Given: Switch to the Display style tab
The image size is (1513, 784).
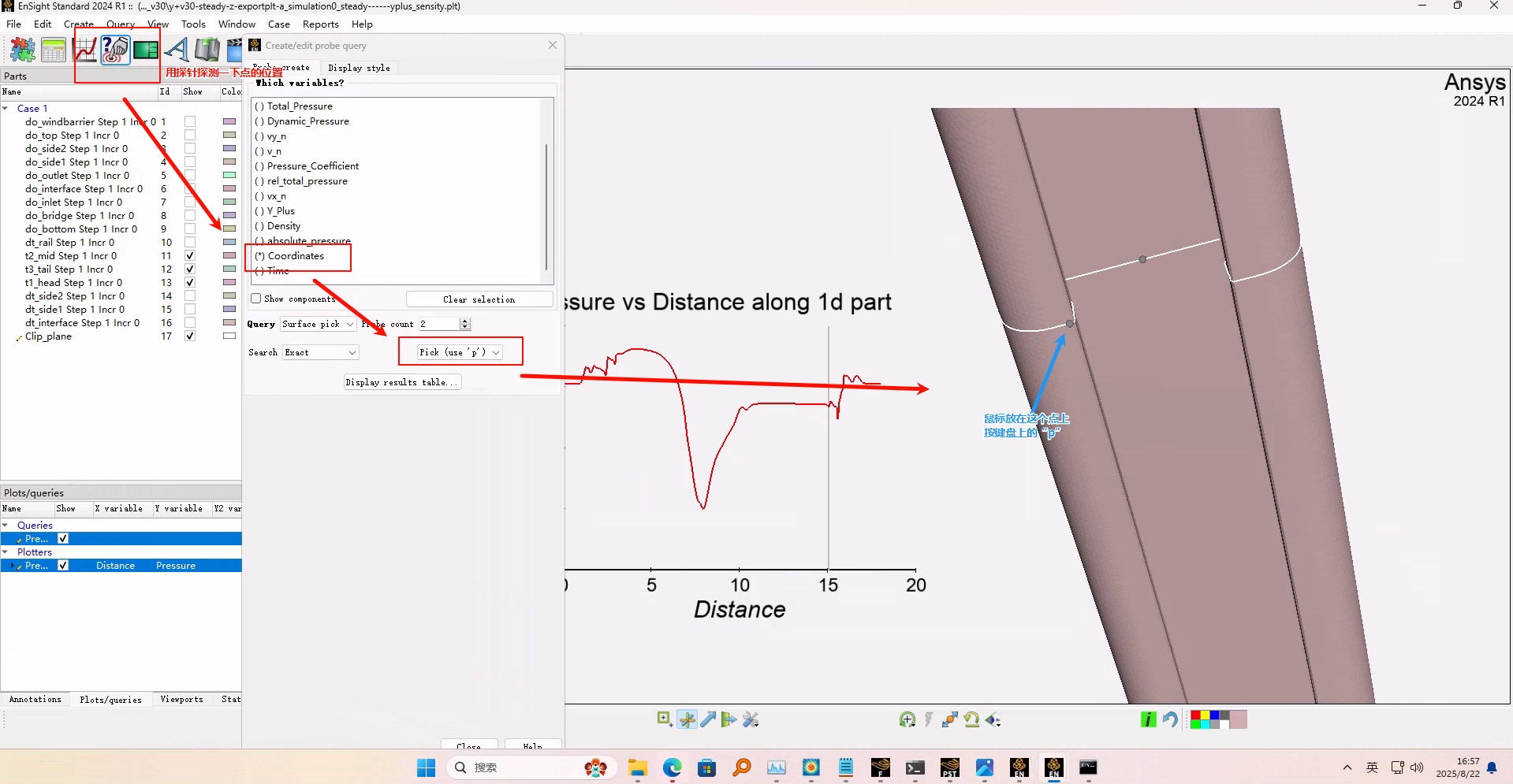Looking at the screenshot, I should pyautogui.click(x=359, y=68).
